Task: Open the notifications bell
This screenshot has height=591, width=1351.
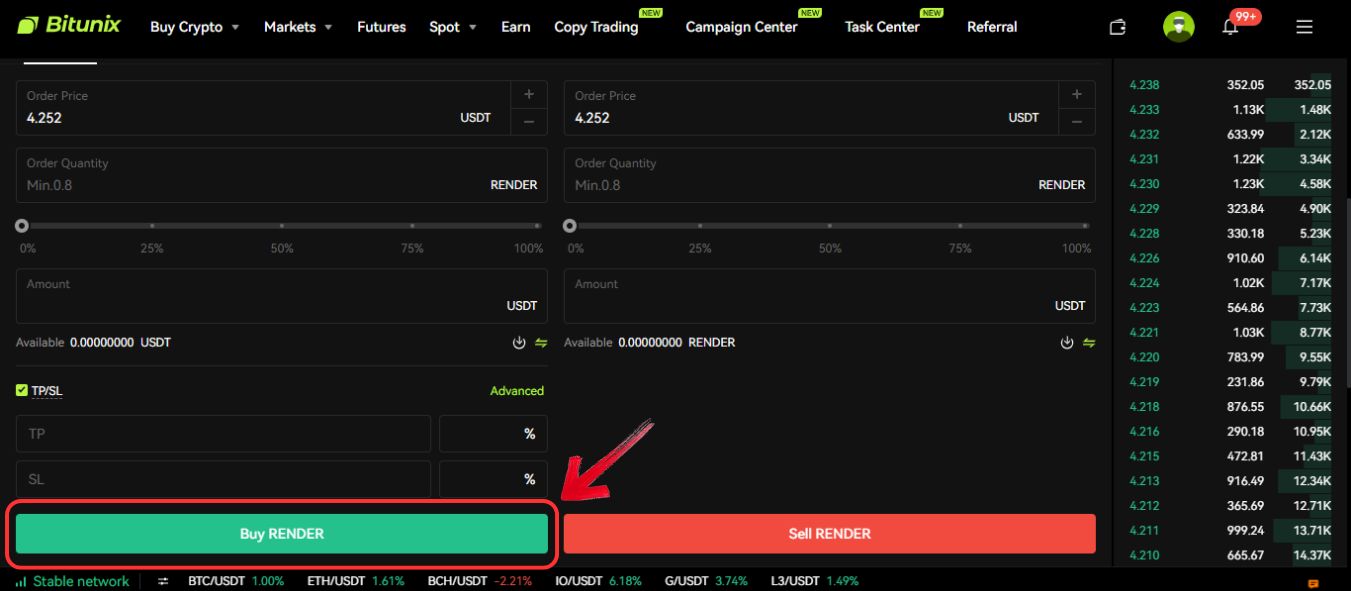Action: (1231, 27)
